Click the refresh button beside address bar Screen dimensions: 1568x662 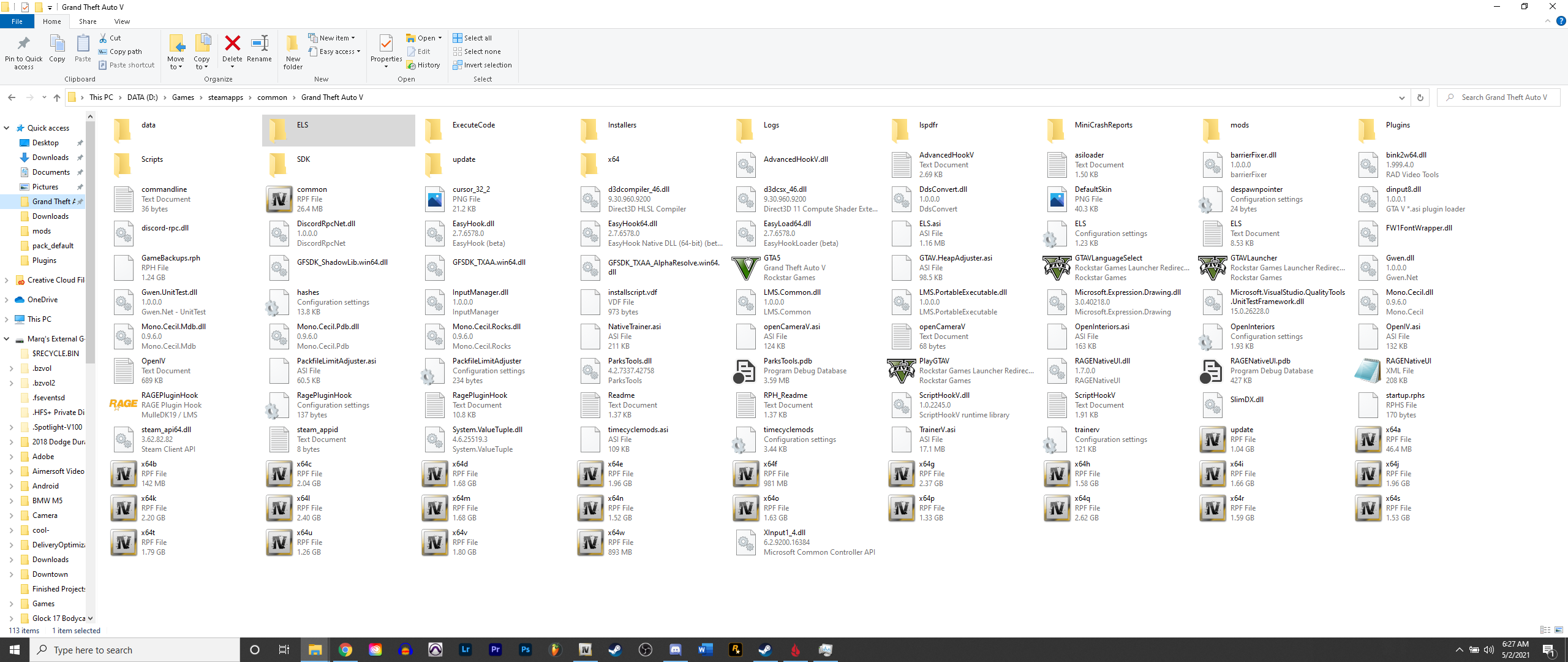point(1420,97)
